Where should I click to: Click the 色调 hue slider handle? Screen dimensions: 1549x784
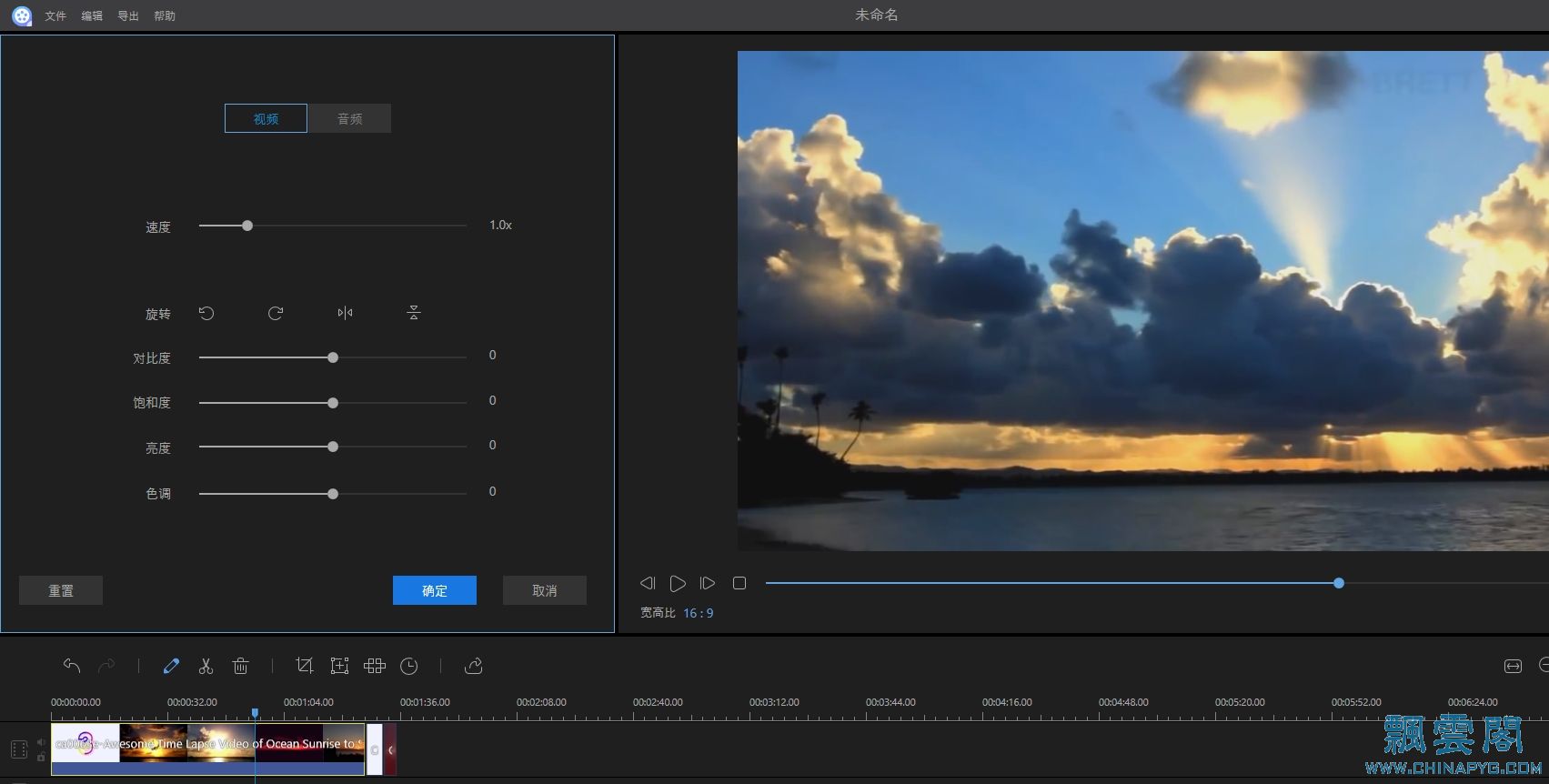pos(333,494)
